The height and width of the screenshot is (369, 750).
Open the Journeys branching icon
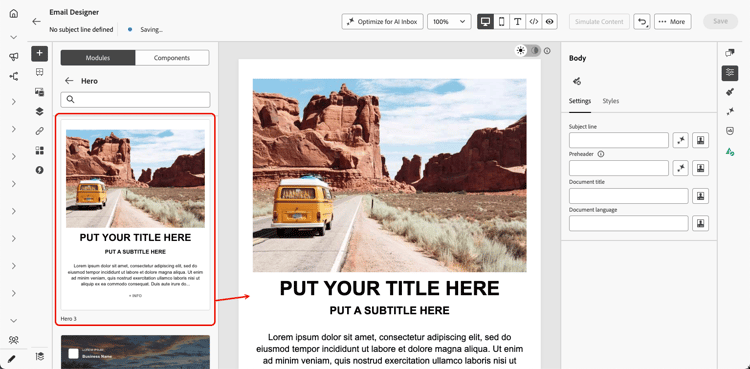click(x=14, y=76)
